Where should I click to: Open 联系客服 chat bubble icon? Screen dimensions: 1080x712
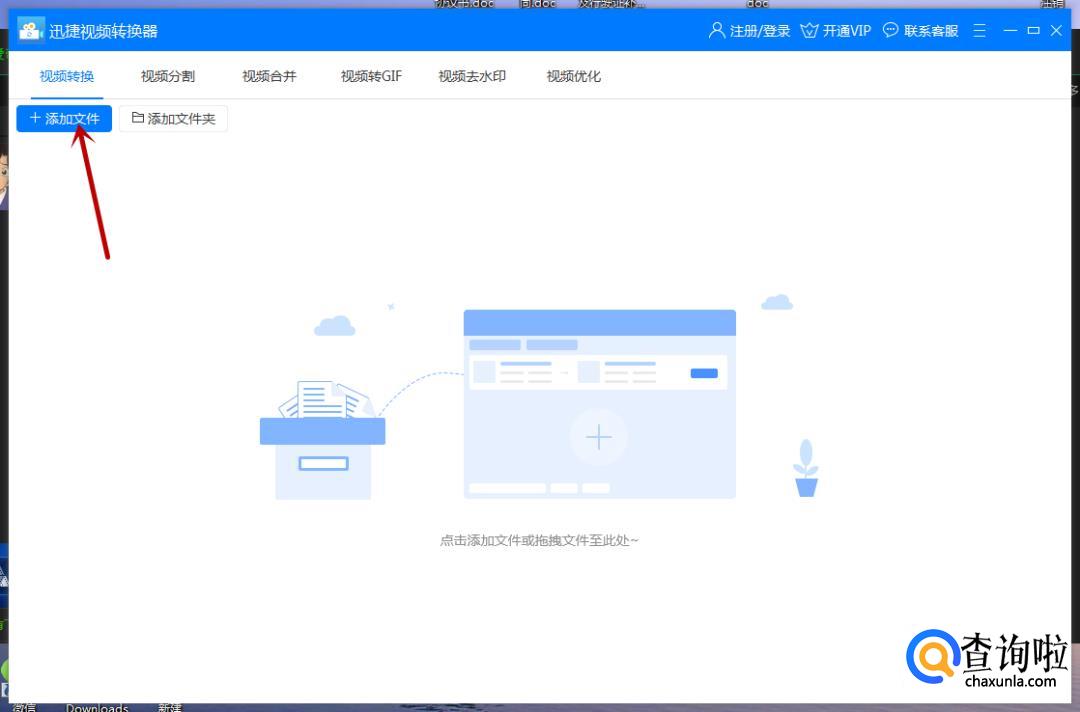(891, 31)
